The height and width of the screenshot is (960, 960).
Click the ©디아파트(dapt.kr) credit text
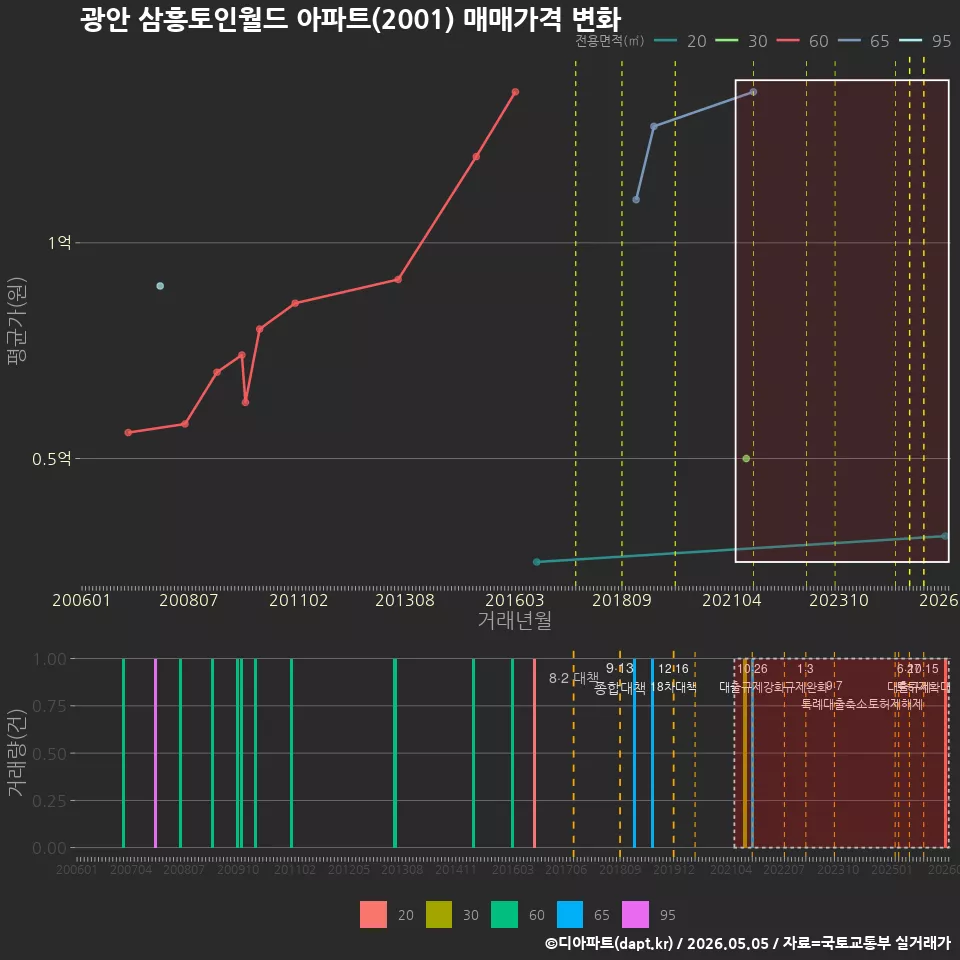(x=609, y=943)
